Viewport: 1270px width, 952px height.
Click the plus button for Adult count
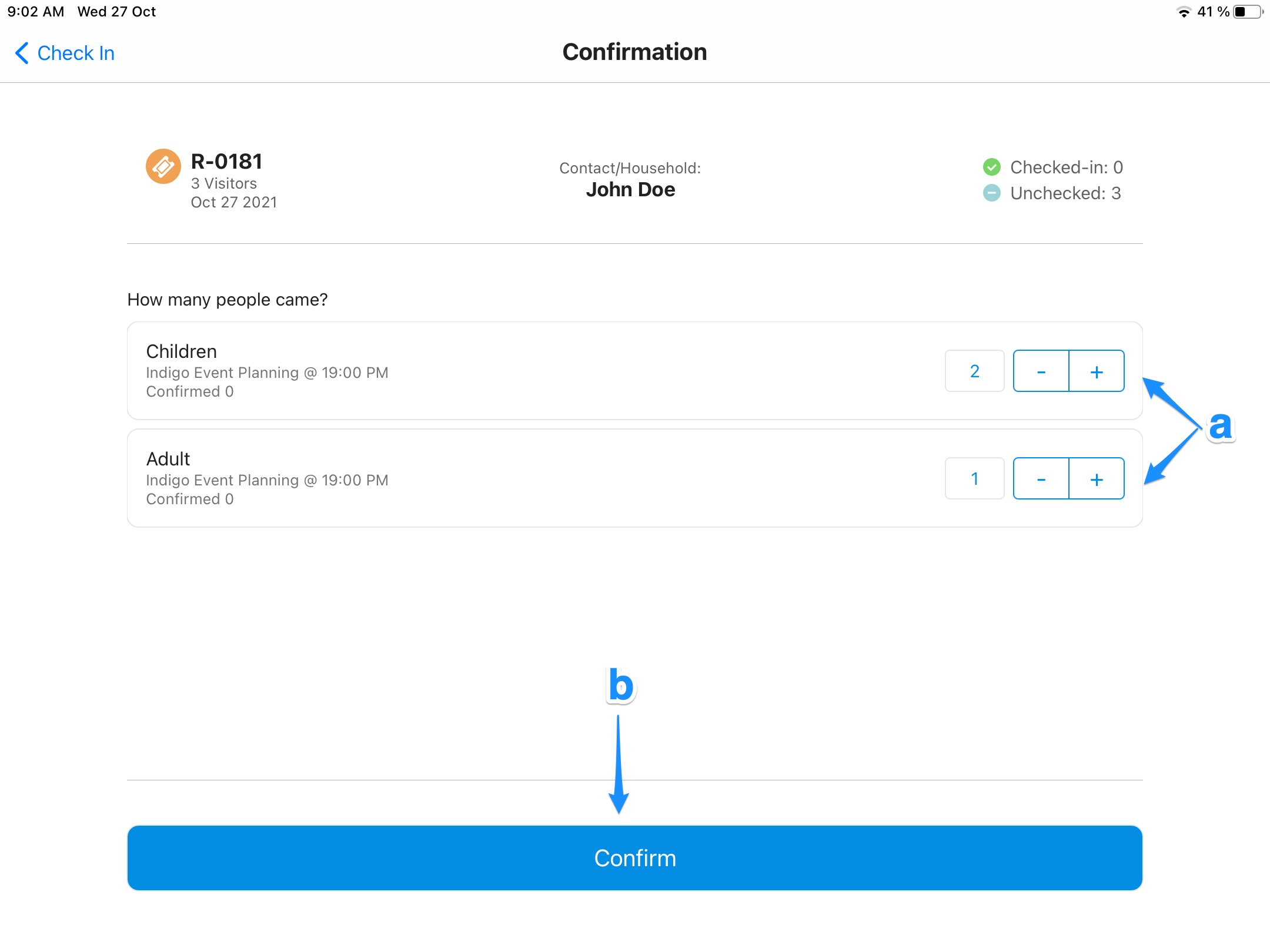1096,478
